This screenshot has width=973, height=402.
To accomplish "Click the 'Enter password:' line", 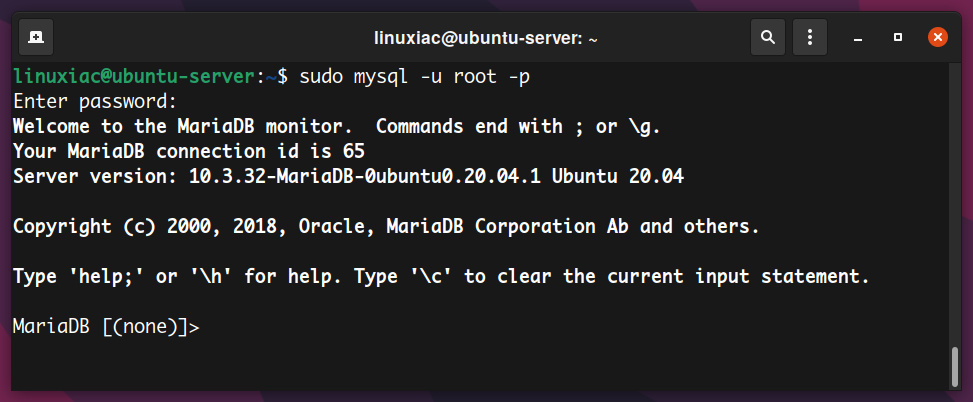I will click(x=95, y=102).
